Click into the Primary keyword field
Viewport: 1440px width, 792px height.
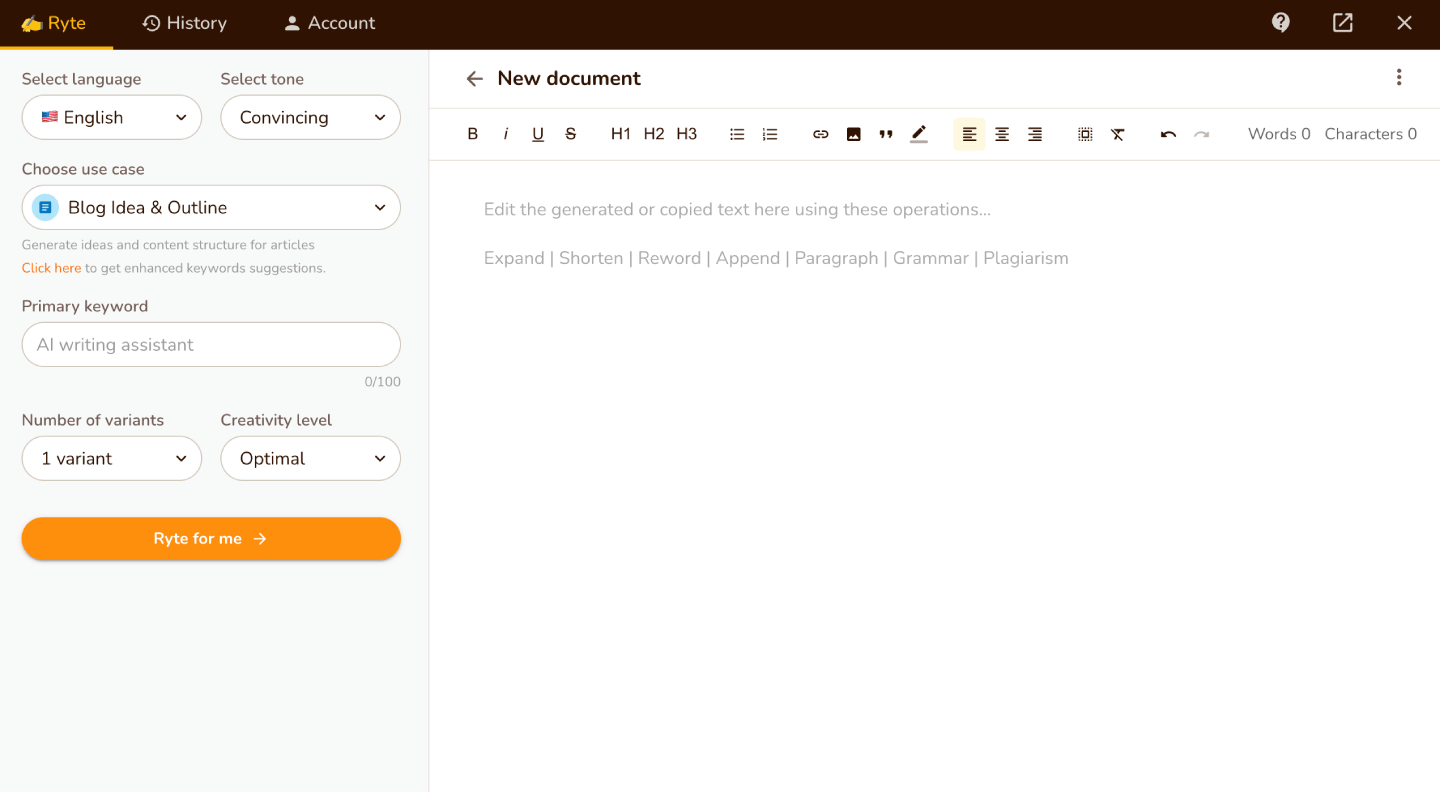211,345
